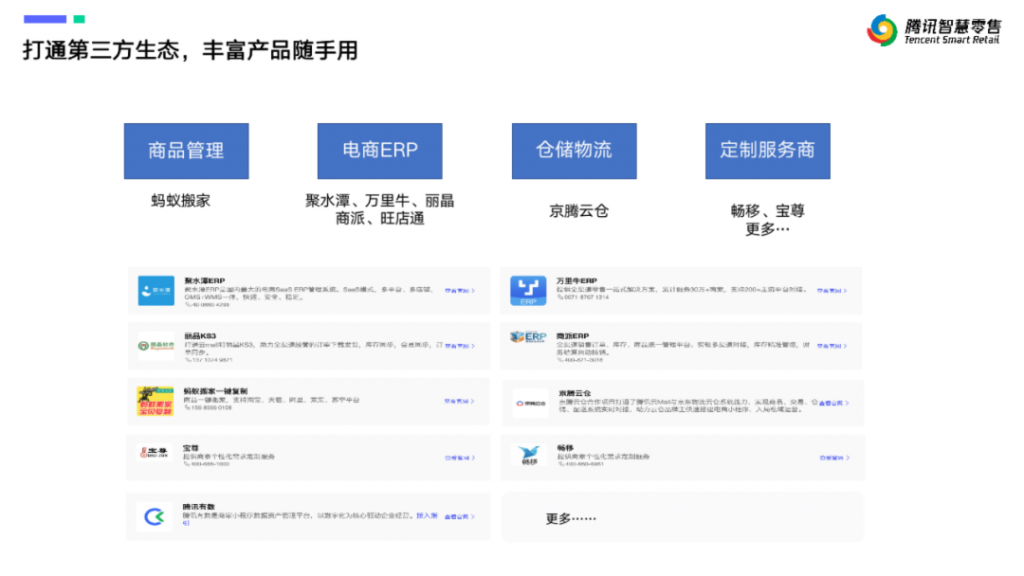
Task: Open the details link in 畅移 row
Action: [834, 458]
